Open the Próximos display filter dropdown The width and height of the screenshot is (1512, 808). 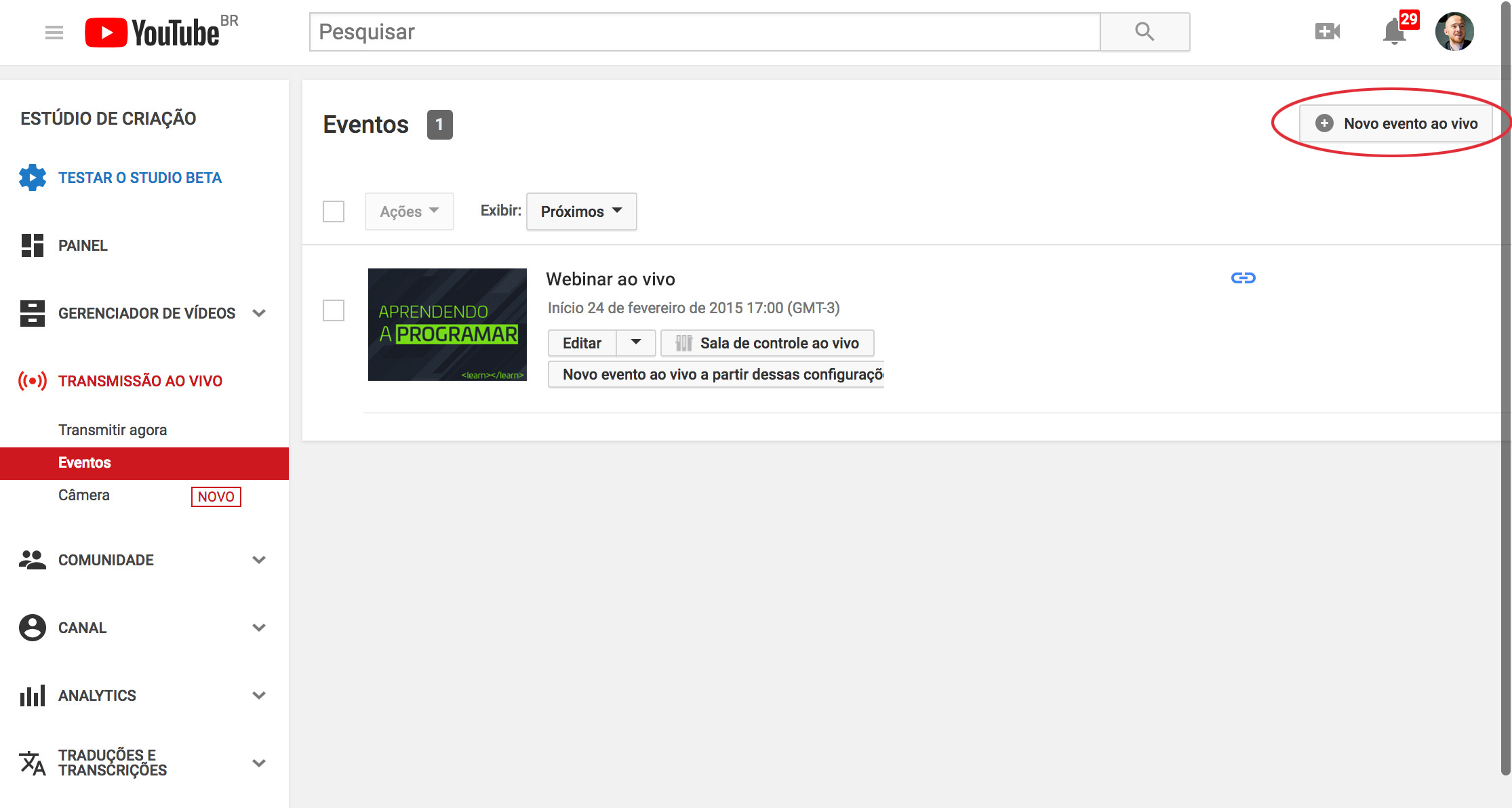coord(581,211)
